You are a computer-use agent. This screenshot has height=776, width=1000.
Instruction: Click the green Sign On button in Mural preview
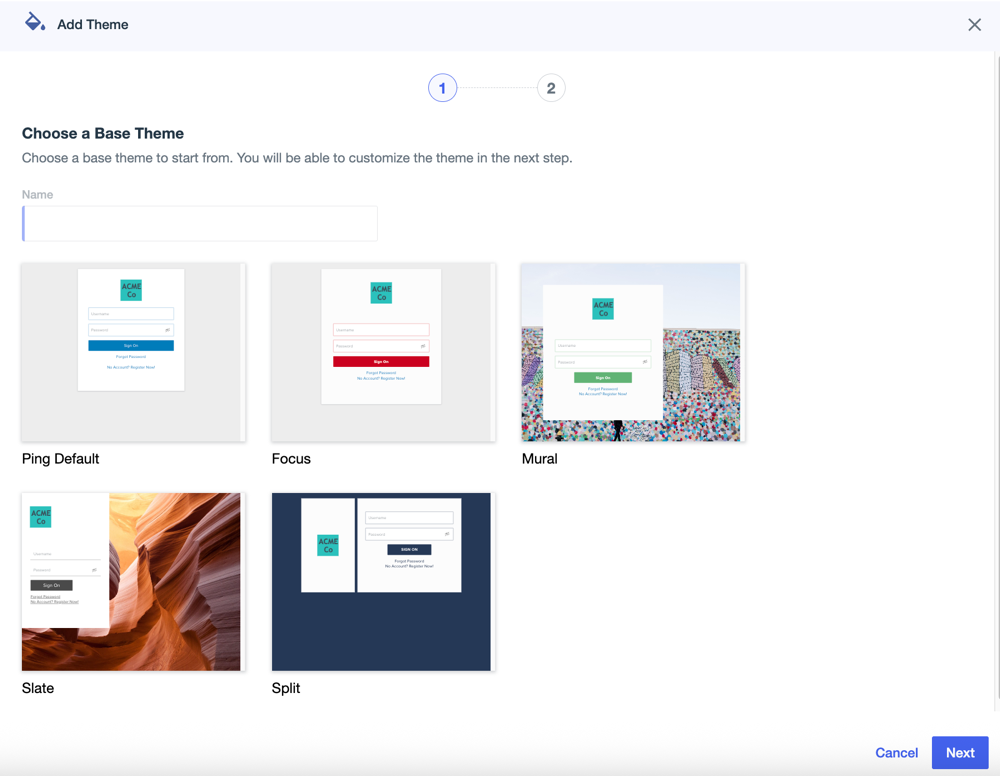[603, 378]
